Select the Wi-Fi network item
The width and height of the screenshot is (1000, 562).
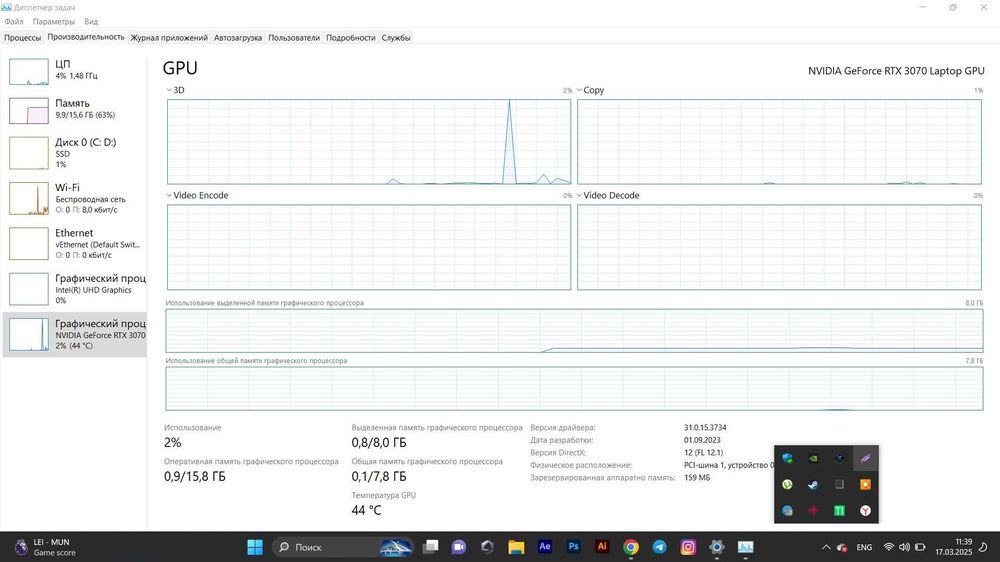pos(75,198)
